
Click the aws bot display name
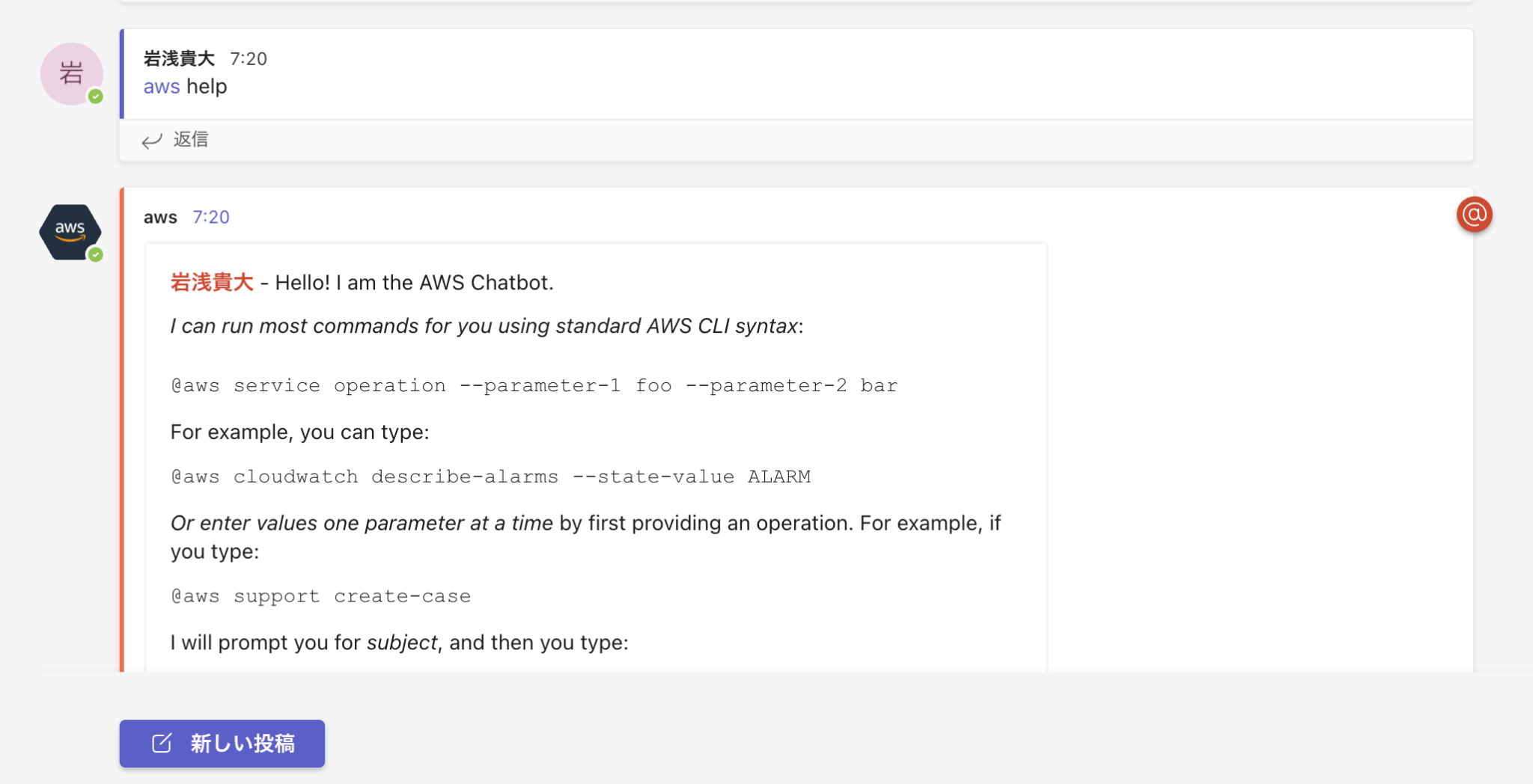159,217
